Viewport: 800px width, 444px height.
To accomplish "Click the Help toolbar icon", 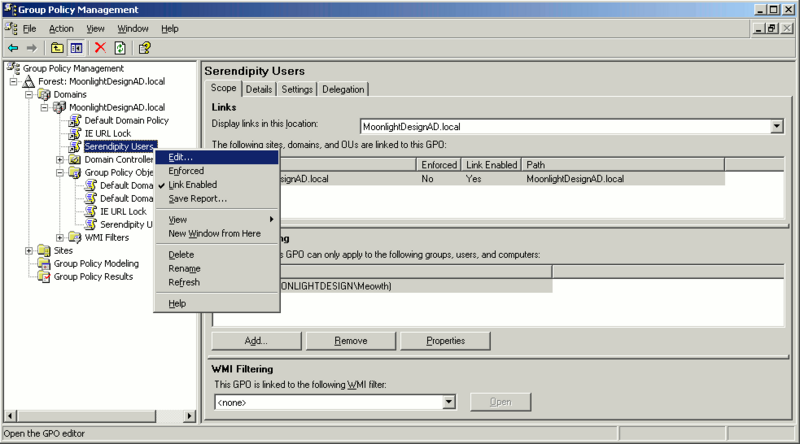I will 144,48.
